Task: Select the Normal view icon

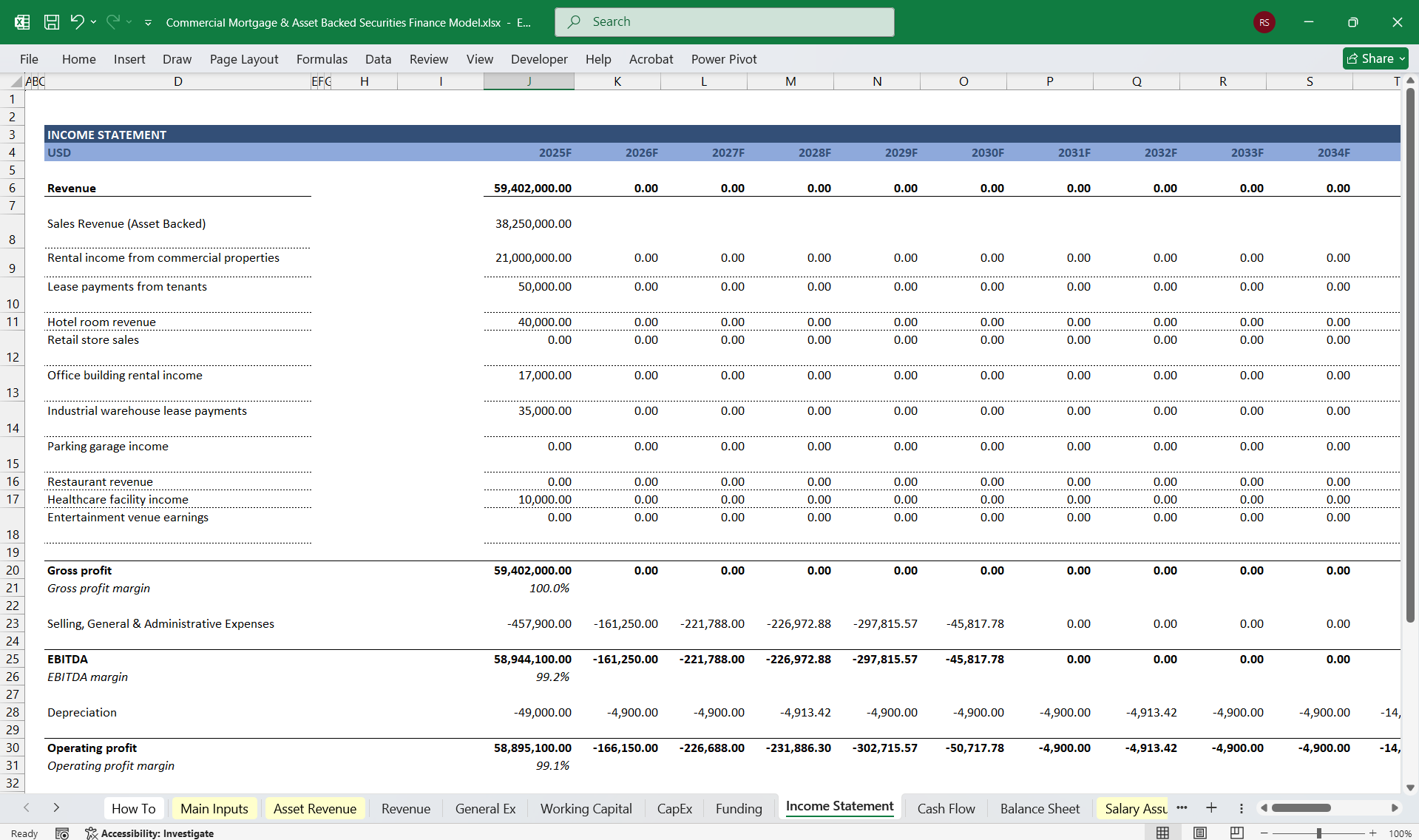Action: coord(1162,832)
